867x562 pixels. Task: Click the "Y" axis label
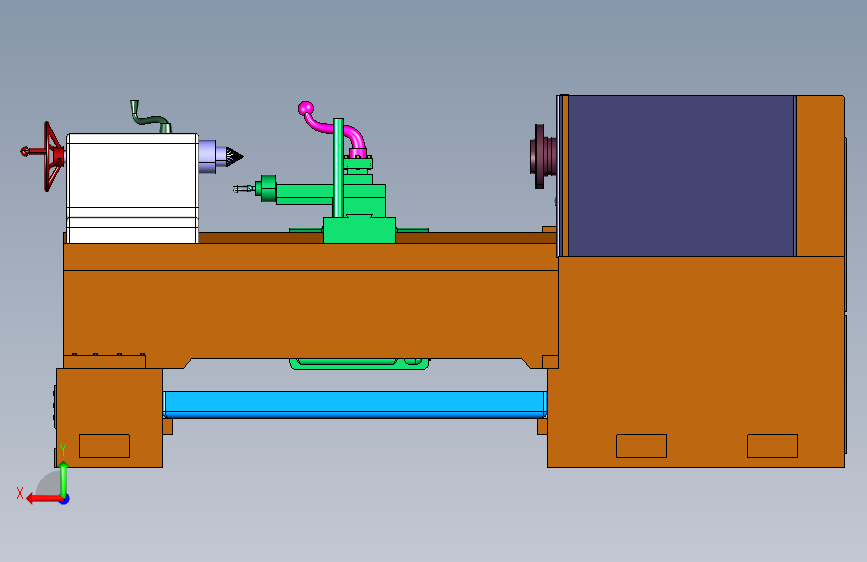click(63, 450)
